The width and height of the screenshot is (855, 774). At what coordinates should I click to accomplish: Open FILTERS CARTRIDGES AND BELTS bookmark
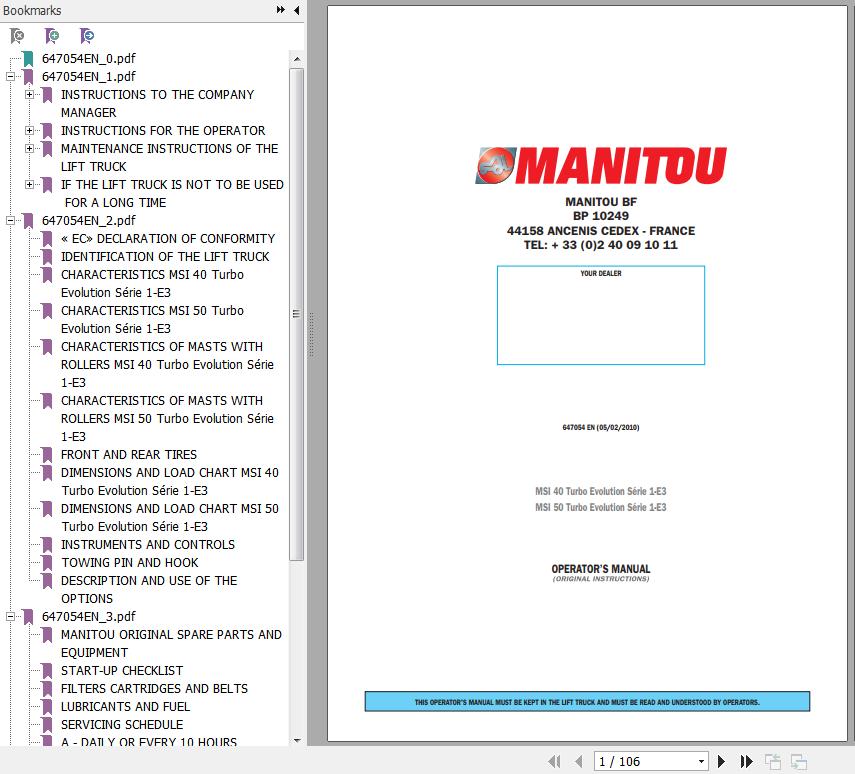click(154, 688)
